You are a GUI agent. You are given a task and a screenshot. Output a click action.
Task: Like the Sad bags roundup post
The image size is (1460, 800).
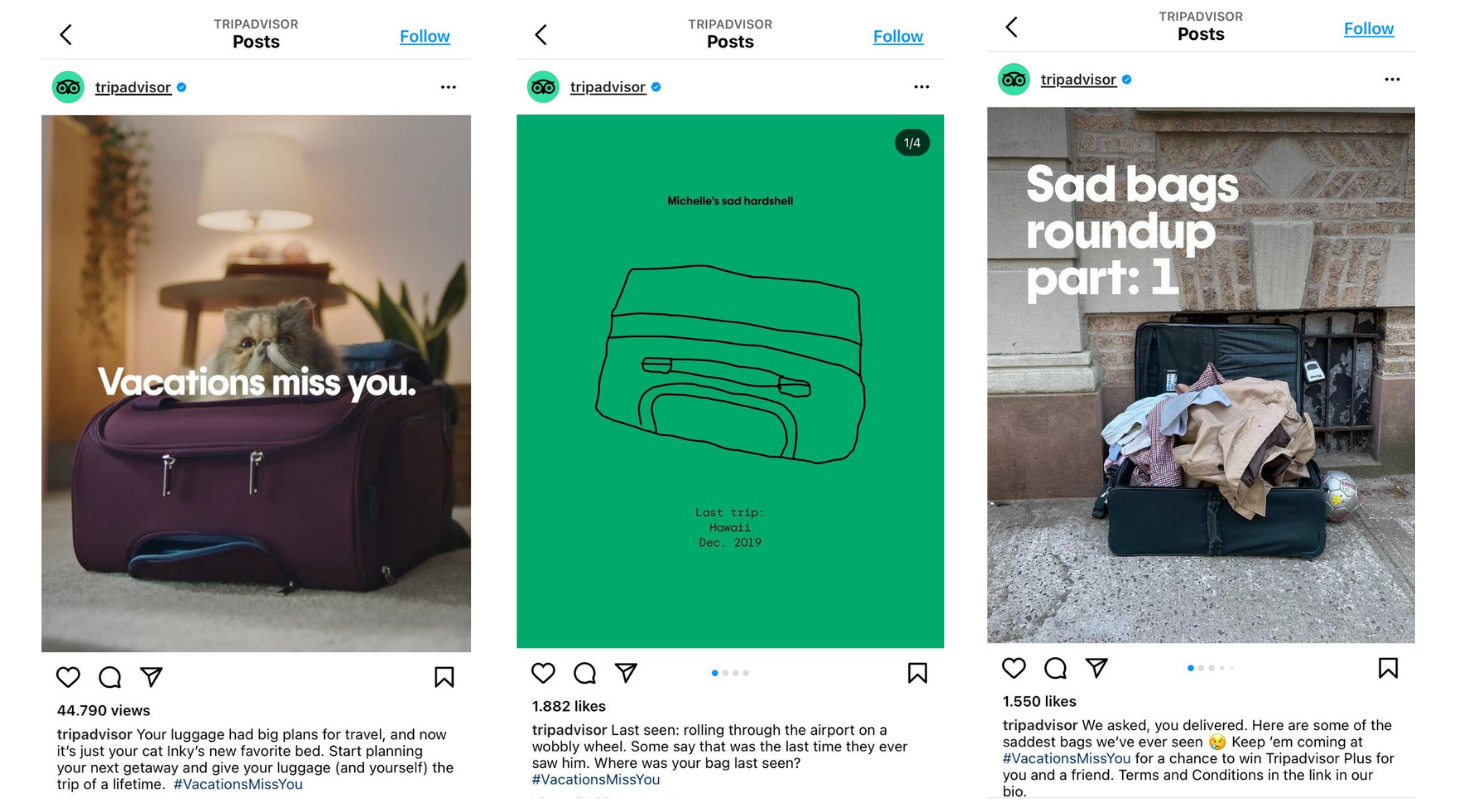[x=1014, y=668]
